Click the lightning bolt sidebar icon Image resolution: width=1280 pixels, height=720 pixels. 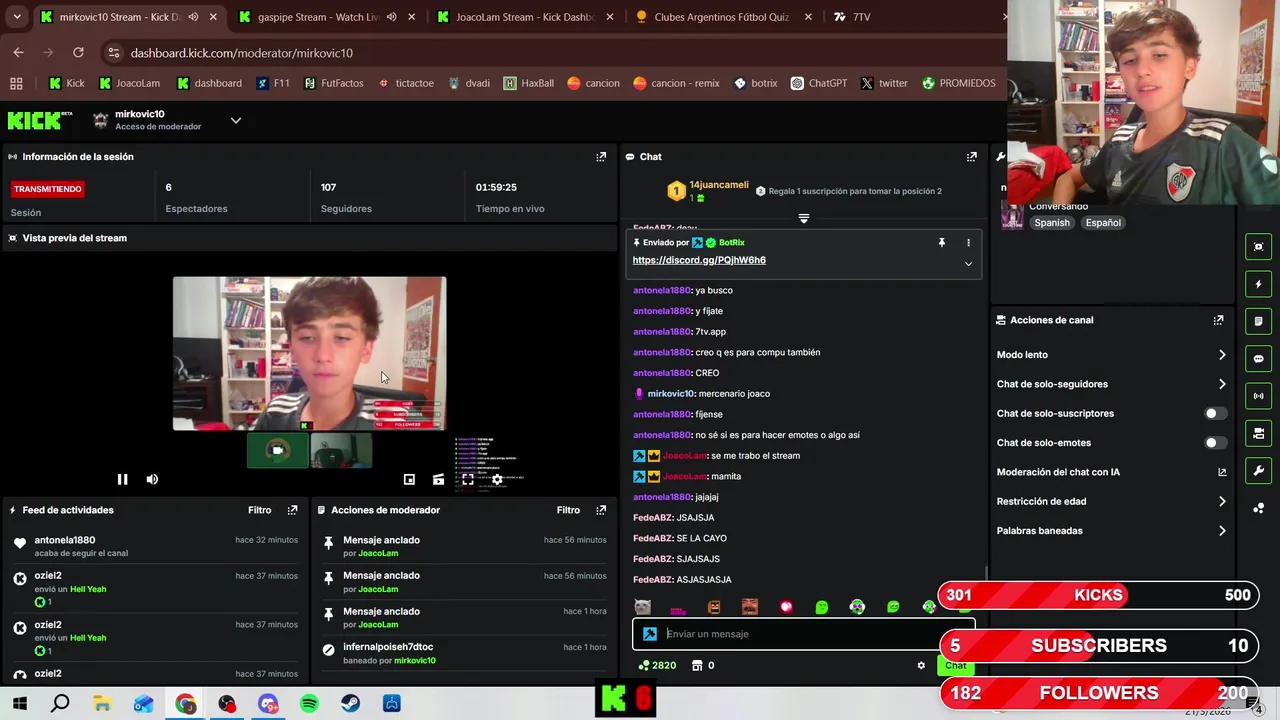pyautogui.click(x=1259, y=284)
